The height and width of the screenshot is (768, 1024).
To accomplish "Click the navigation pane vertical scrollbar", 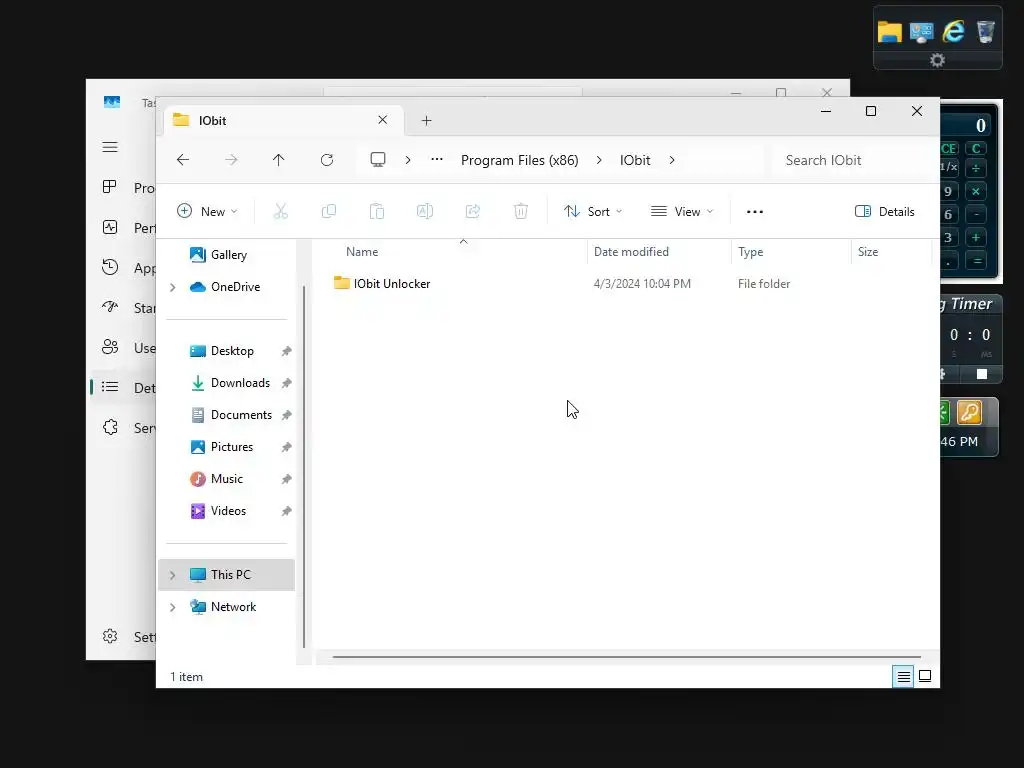I will coord(304,467).
